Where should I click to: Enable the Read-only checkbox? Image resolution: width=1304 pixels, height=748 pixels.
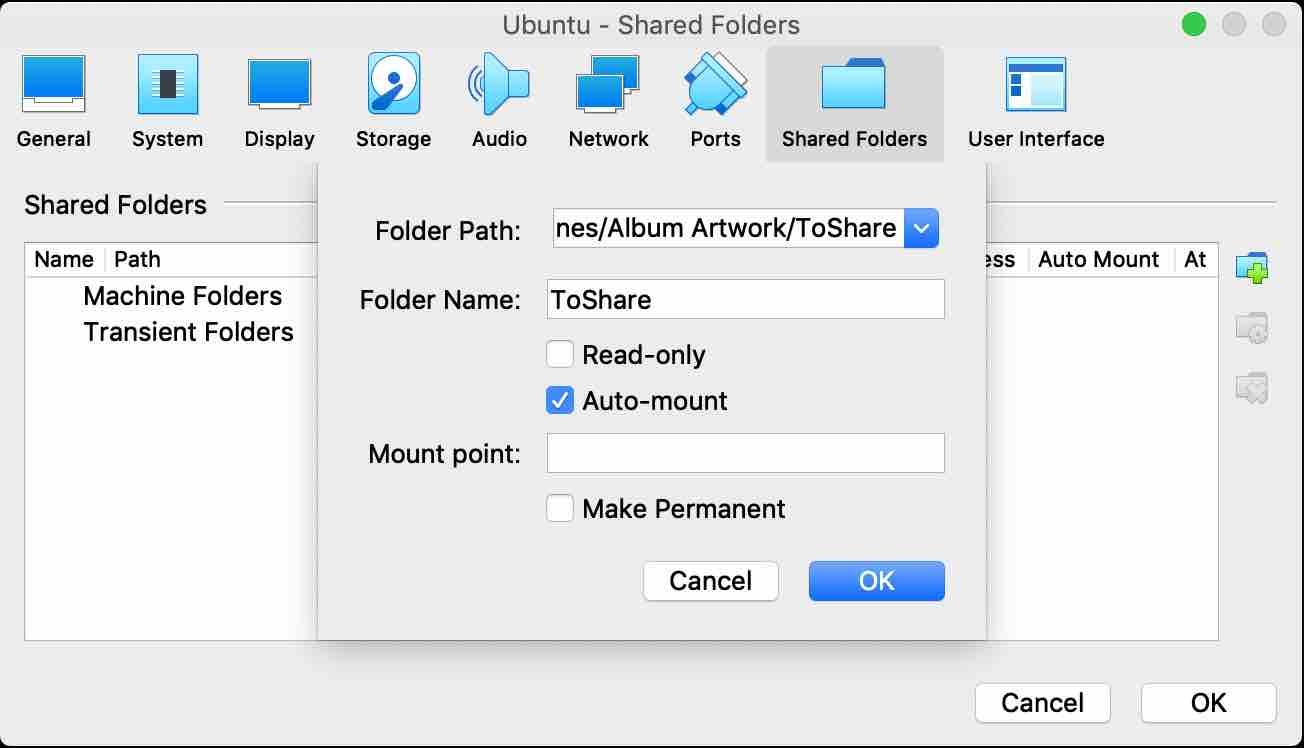(x=560, y=354)
